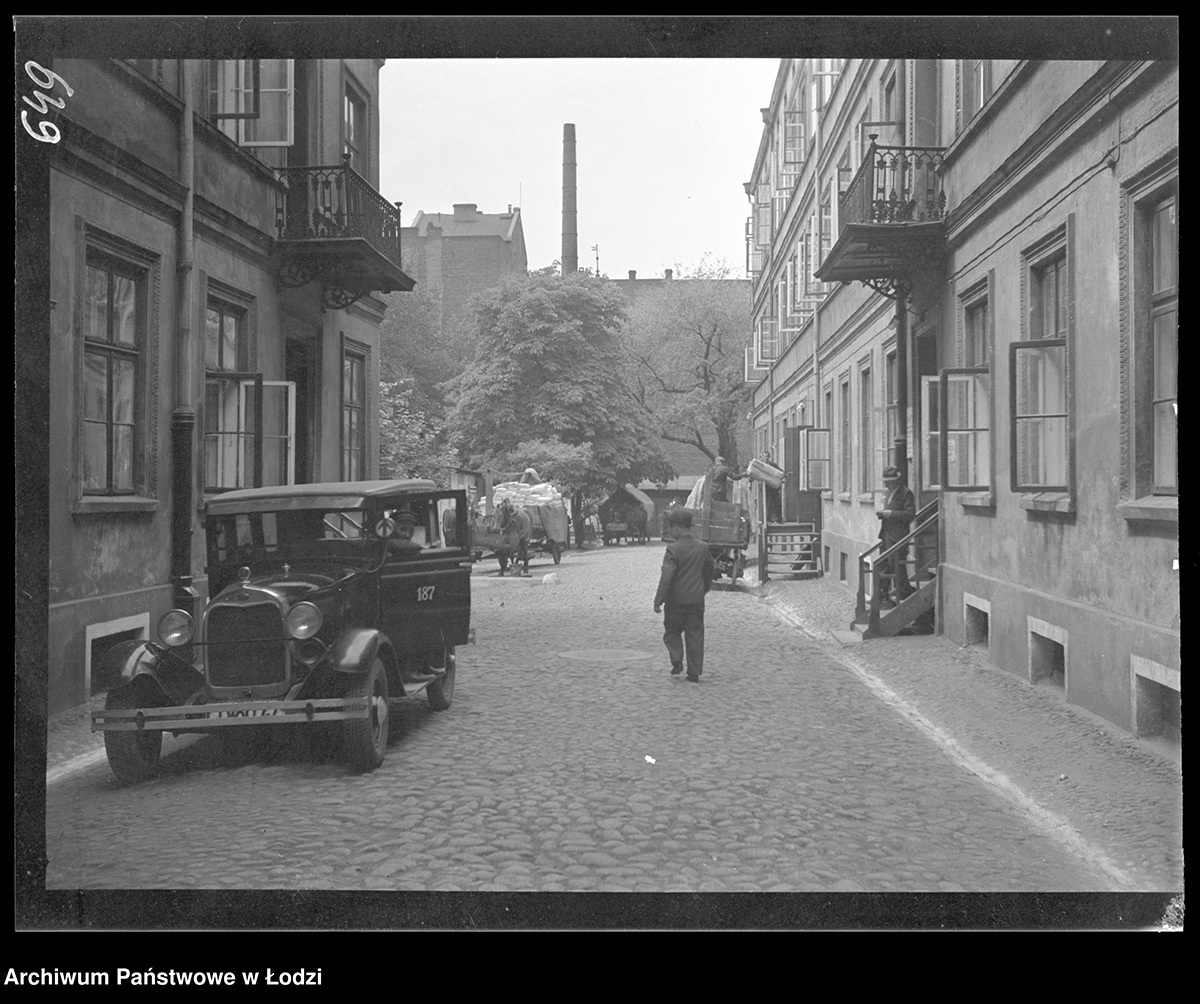1200x1004 pixels.
Task: Click the 'Archiwum Państwowe w Łodzi' caption text
Action: (x=163, y=977)
